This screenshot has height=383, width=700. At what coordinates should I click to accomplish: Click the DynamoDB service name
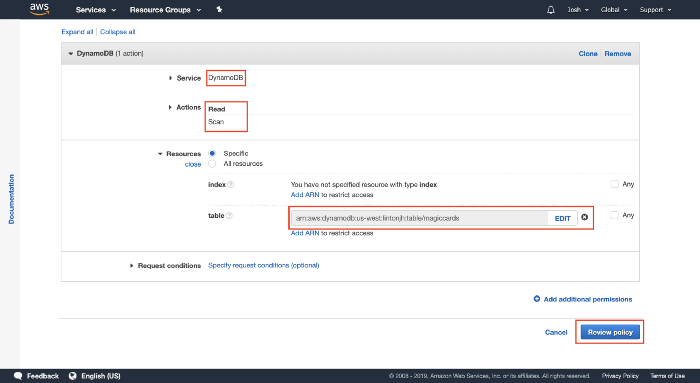(x=226, y=78)
